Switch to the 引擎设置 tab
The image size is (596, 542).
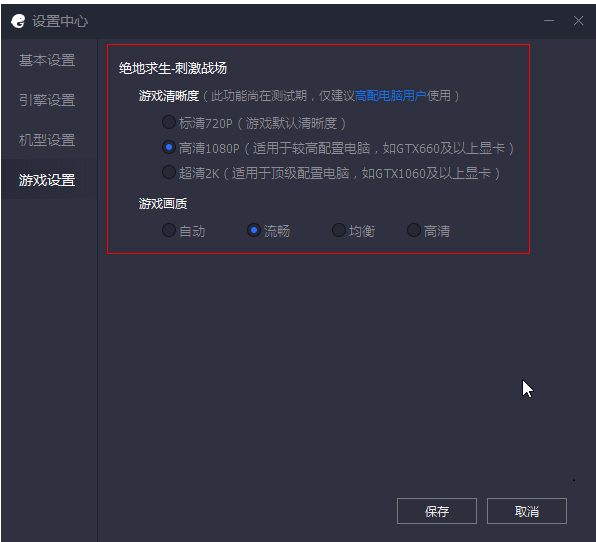coord(47,100)
